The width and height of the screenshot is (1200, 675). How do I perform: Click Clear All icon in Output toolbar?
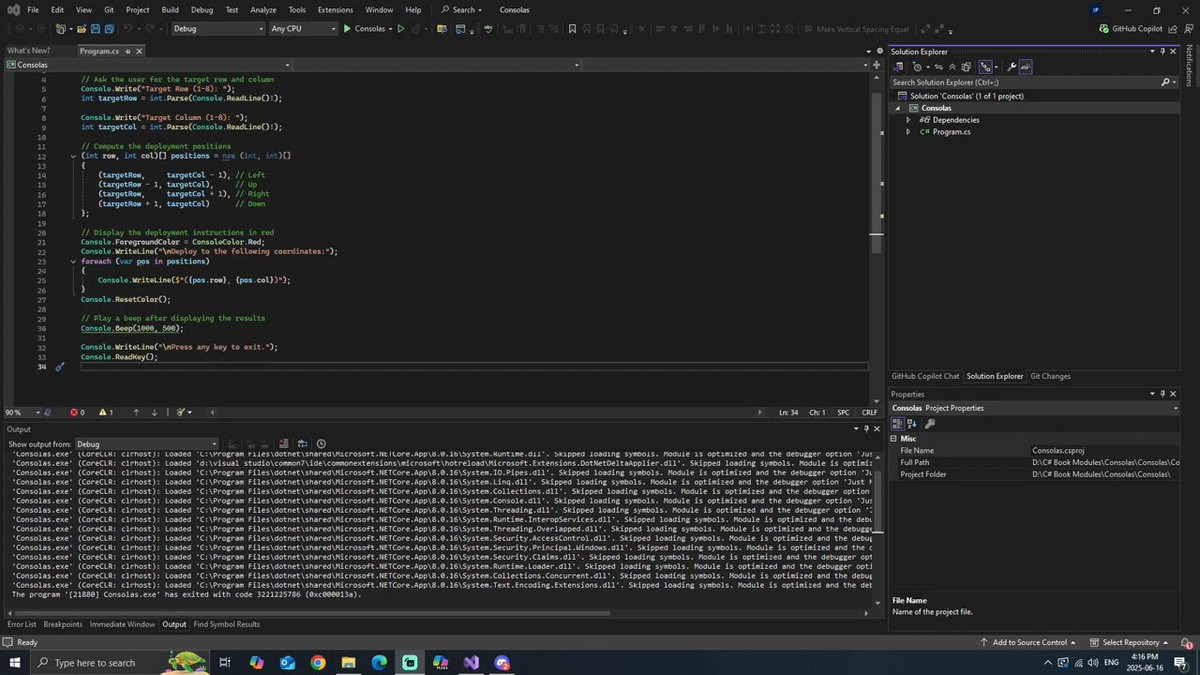284,444
